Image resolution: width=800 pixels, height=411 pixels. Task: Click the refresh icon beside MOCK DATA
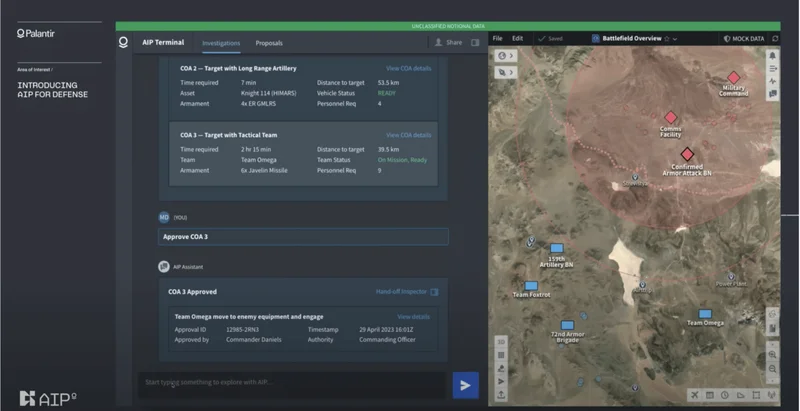click(x=774, y=38)
